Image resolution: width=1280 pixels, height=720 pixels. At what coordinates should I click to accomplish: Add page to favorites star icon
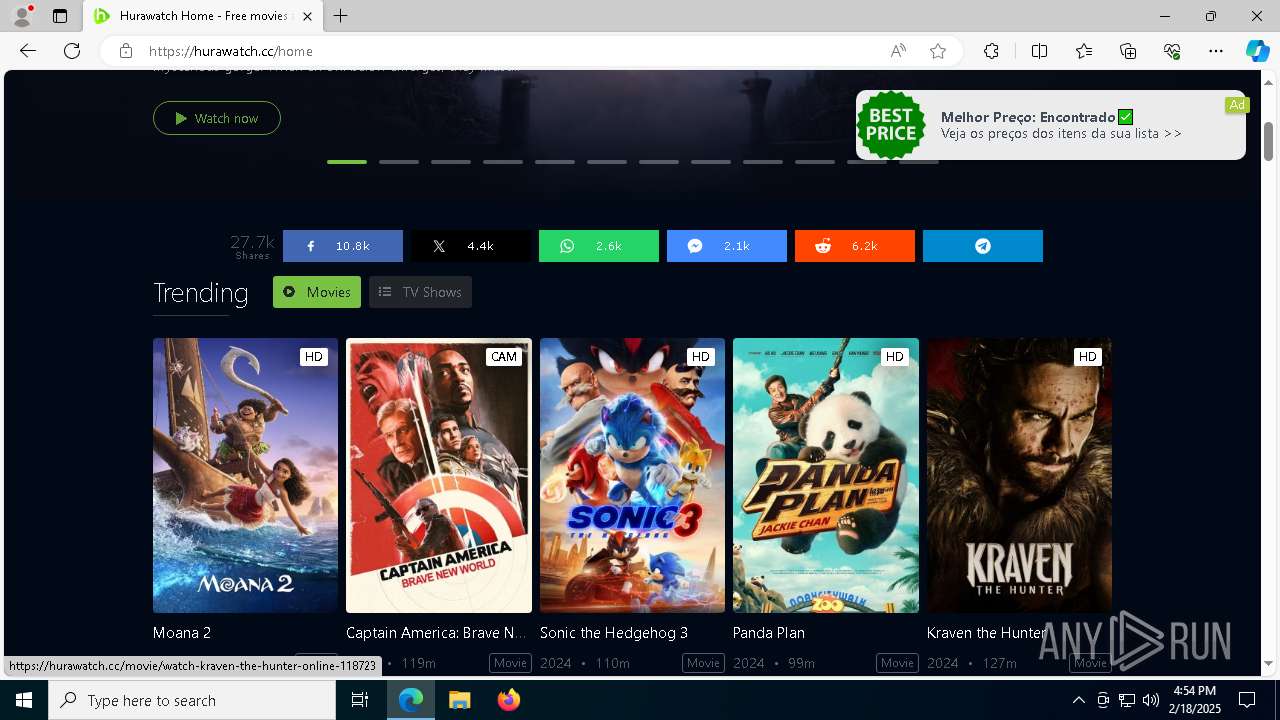(x=938, y=51)
